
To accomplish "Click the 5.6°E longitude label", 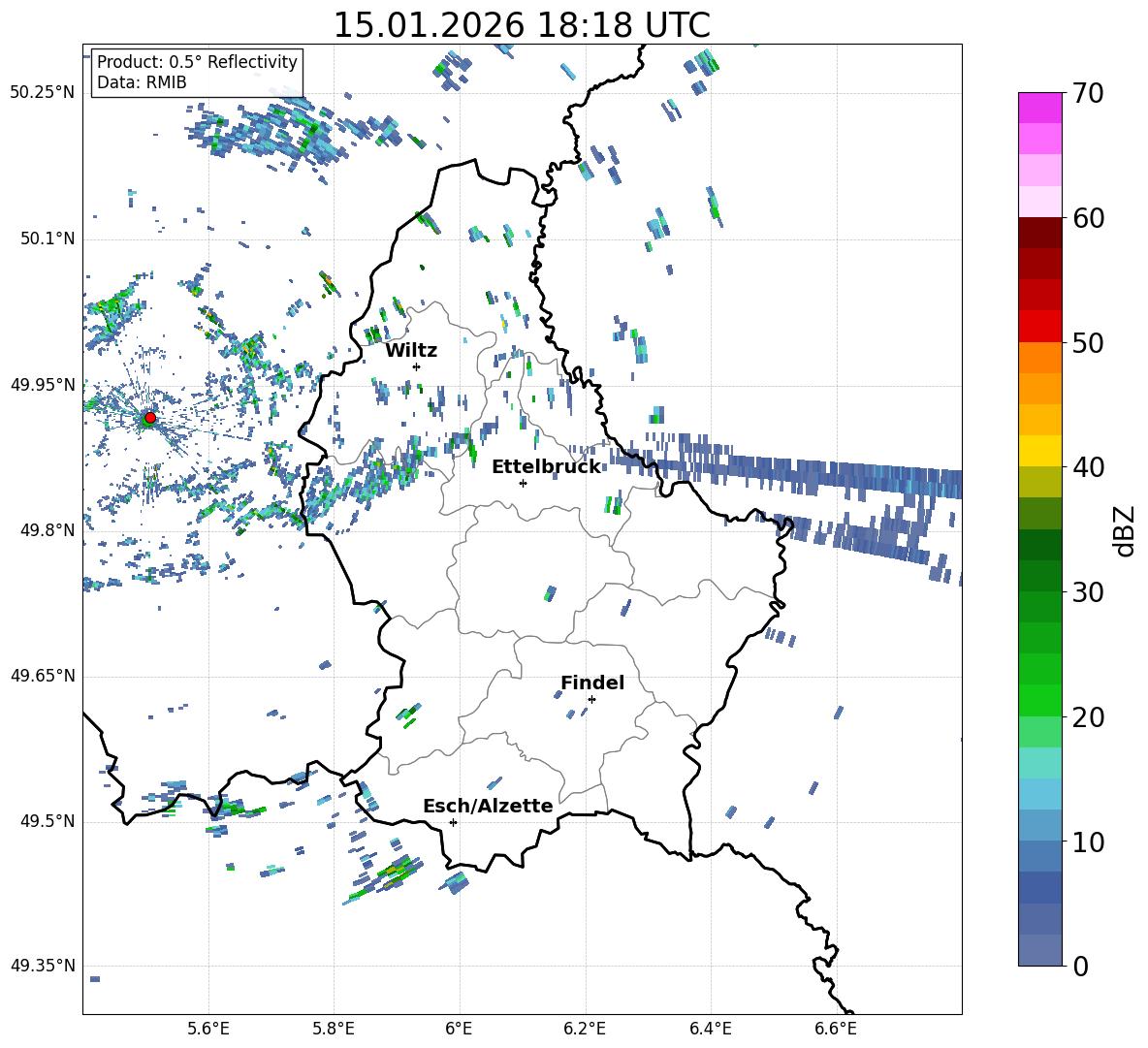I will point(208,1029).
